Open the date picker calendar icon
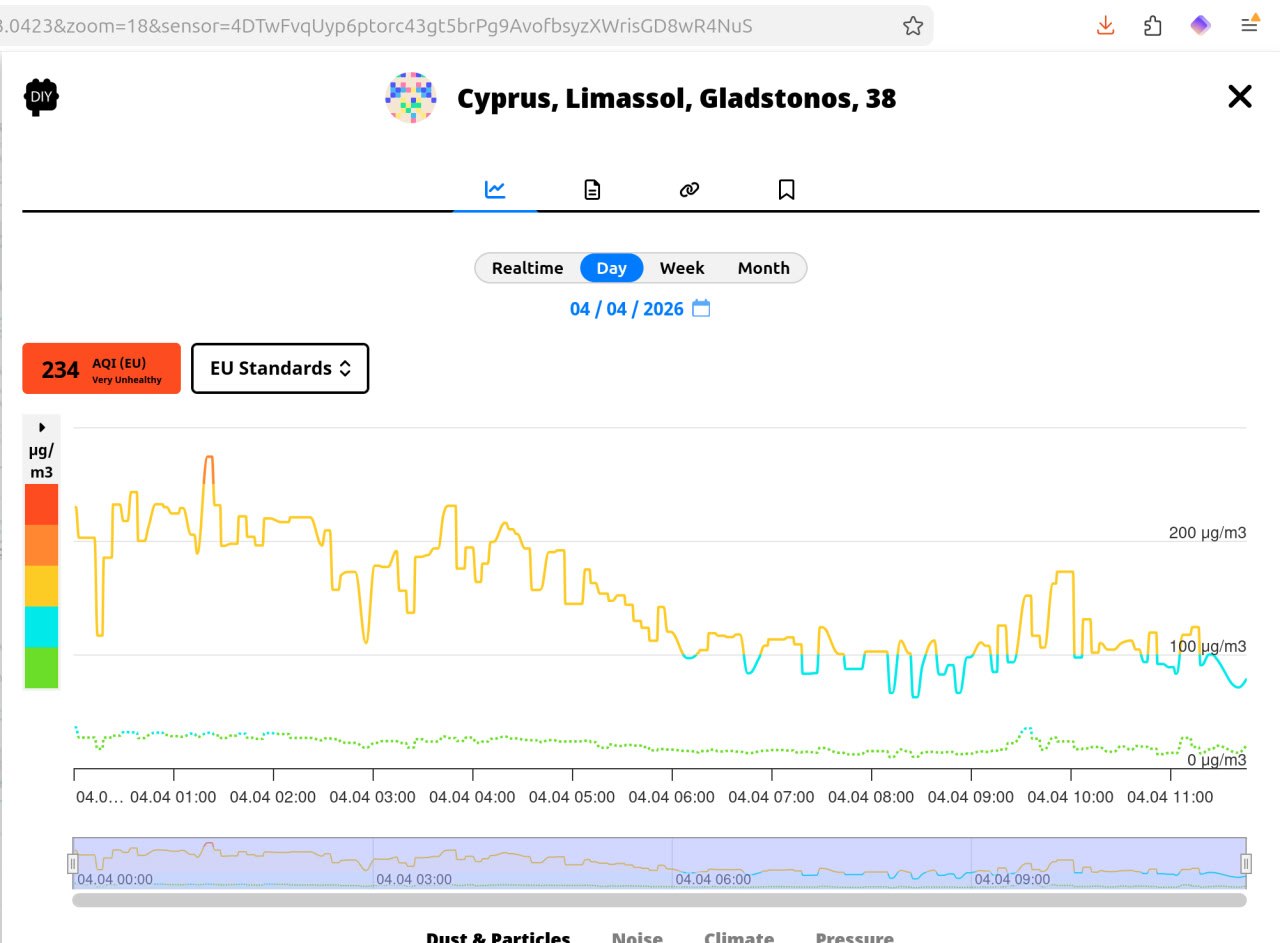 point(701,308)
